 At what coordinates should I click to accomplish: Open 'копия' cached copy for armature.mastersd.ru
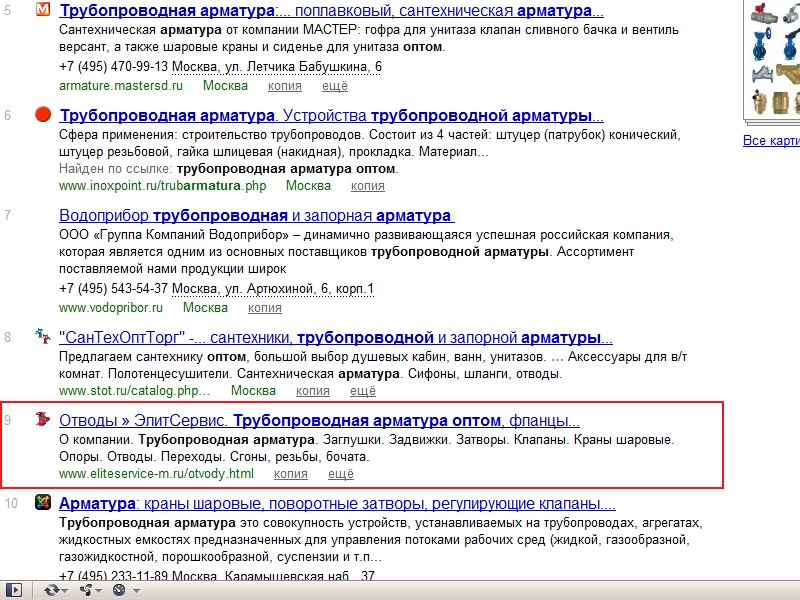pos(285,86)
